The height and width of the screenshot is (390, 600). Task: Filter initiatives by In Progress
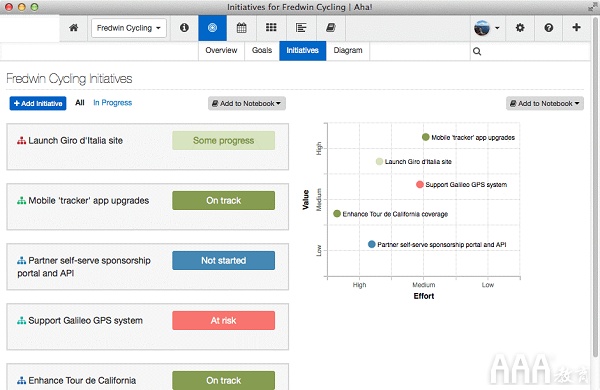coord(112,103)
